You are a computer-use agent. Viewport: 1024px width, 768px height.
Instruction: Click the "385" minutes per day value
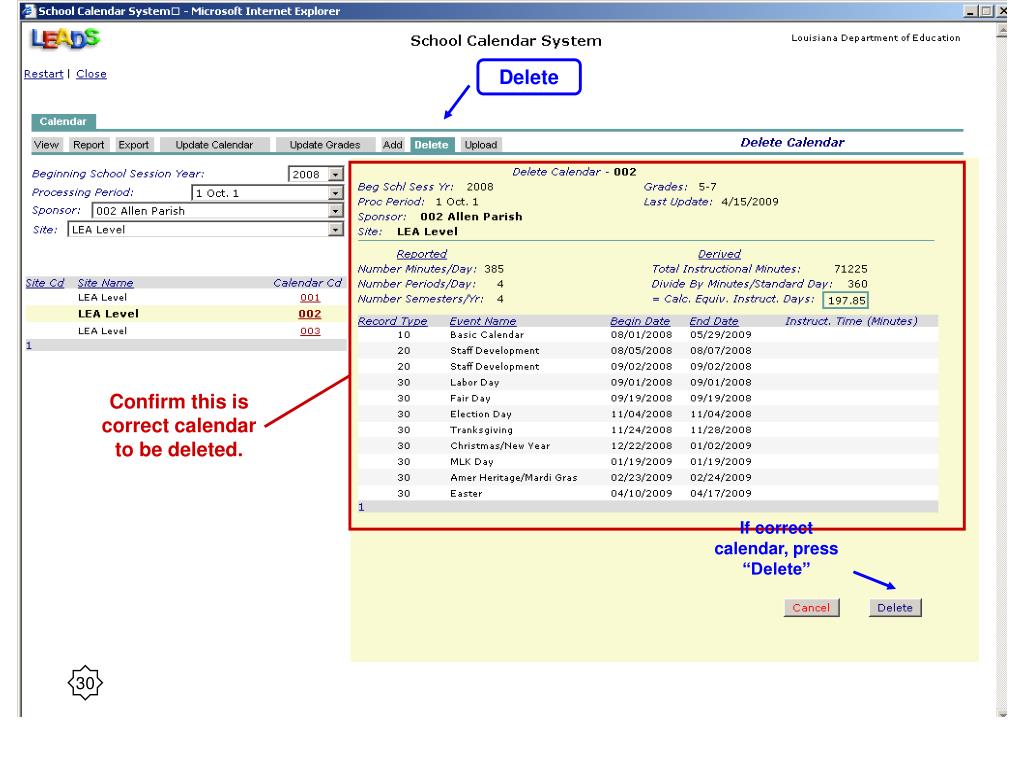pos(494,269)
